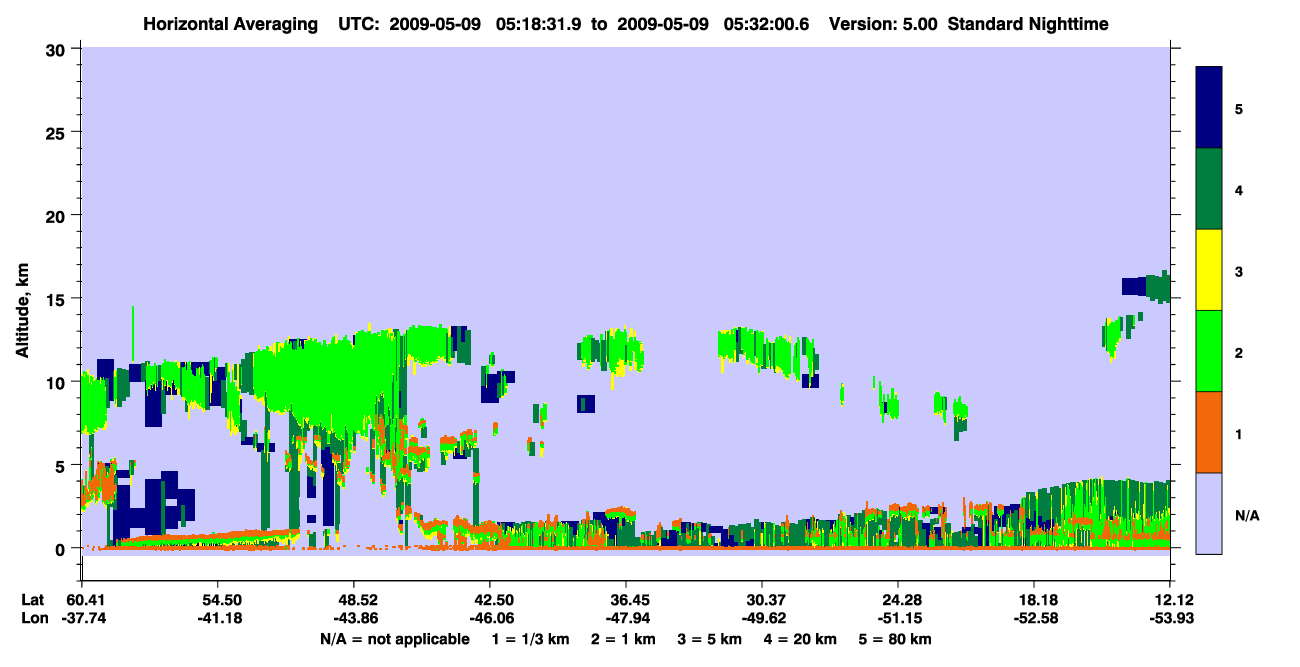Click longitude value -49.62
The width and height of the screenshot is (1300, 667).
tap(762, 619)
